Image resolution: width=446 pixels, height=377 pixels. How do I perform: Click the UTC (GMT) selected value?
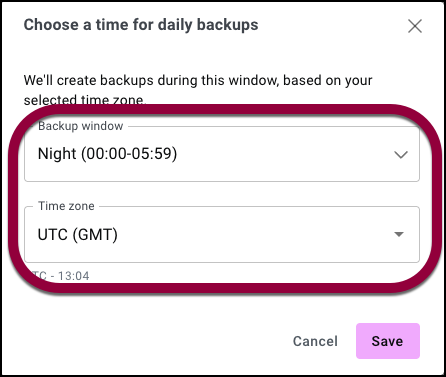coord(78,235)
